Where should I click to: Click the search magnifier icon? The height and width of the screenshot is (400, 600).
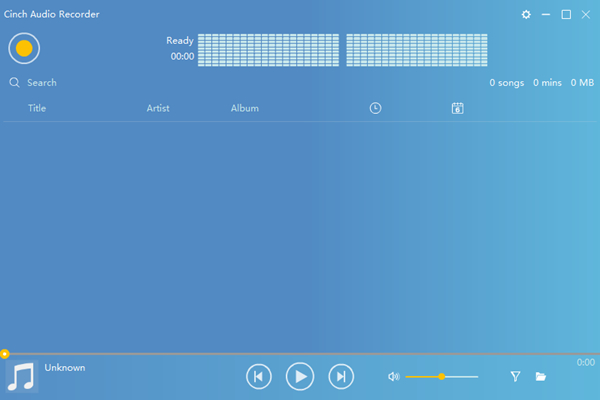15,83
